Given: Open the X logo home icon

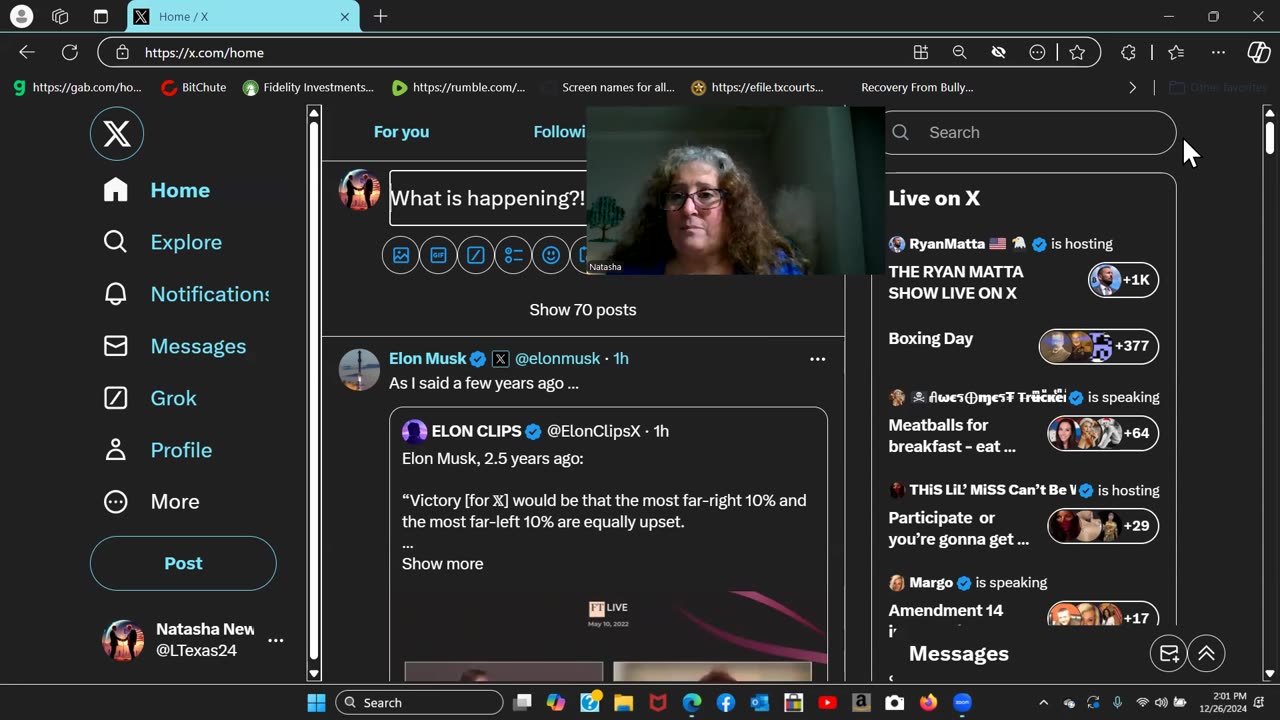Looking at the screenshot, I should pos(117,133).
